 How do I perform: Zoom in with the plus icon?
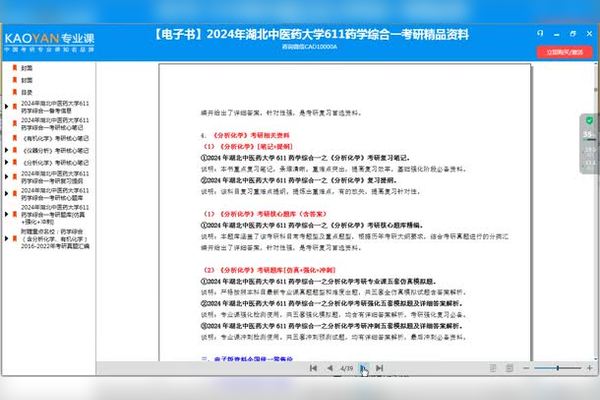click(x=589, y=368)
